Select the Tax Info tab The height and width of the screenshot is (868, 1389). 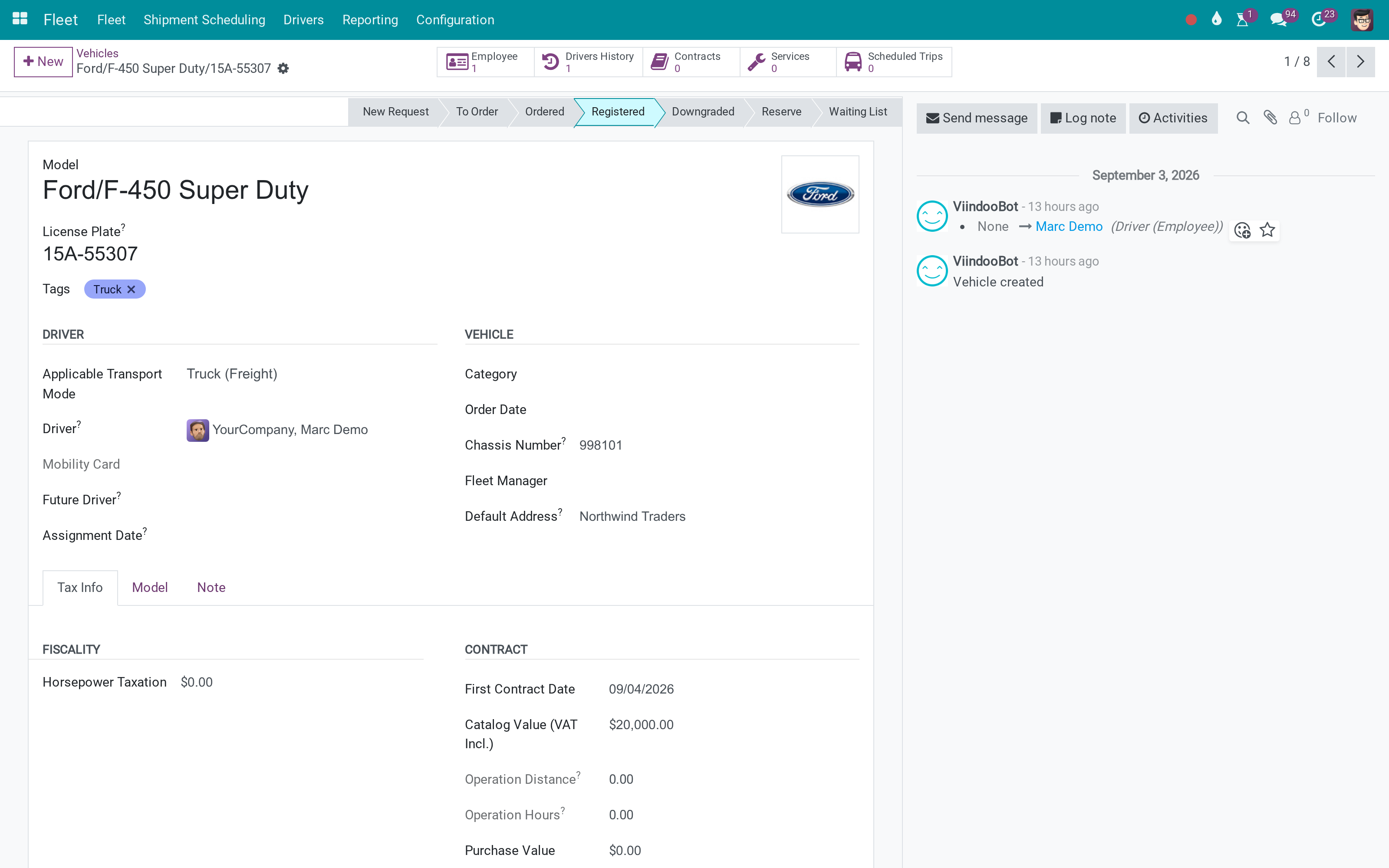pos(80,587)
